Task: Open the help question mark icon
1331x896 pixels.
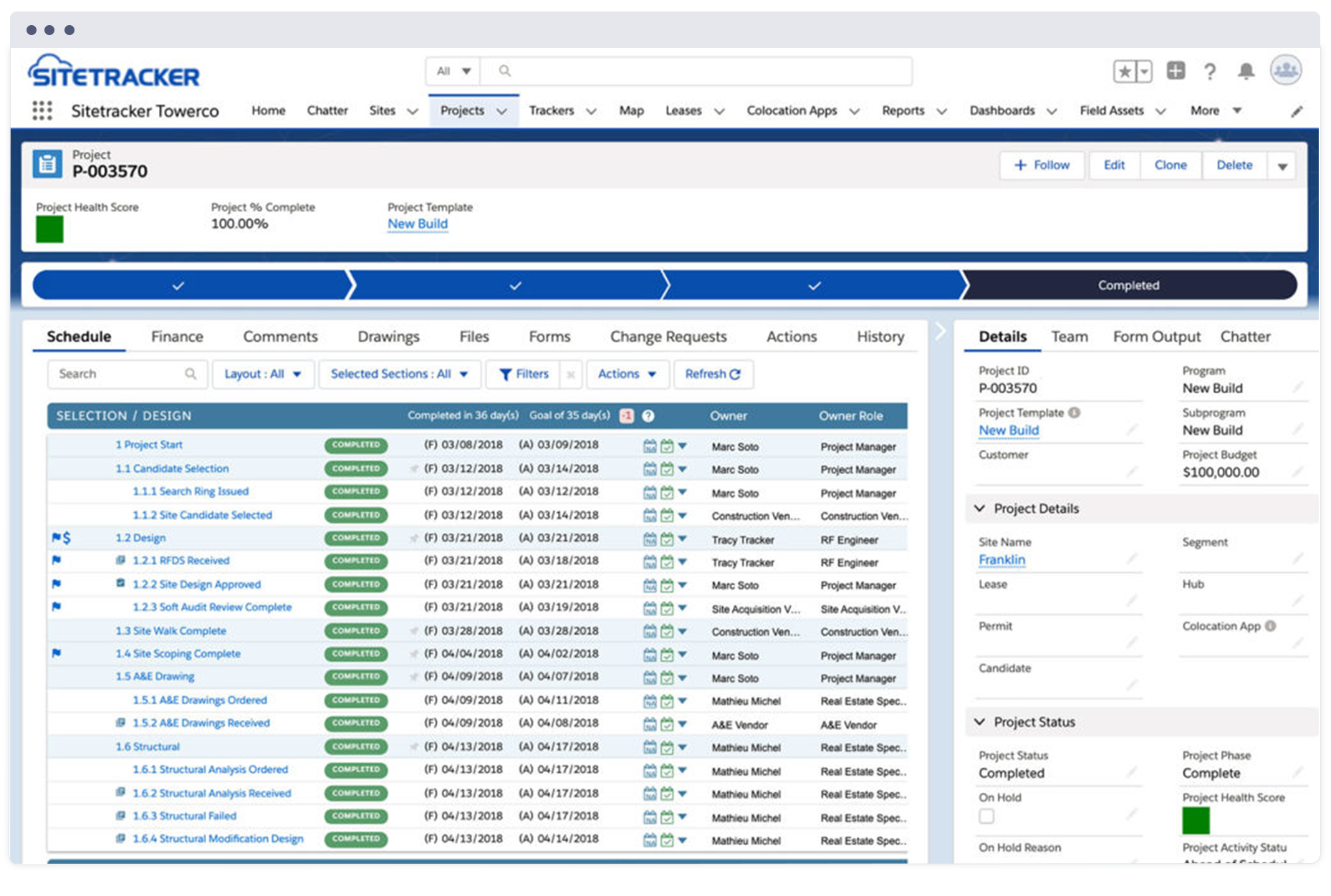Action: coord(1210,71)
